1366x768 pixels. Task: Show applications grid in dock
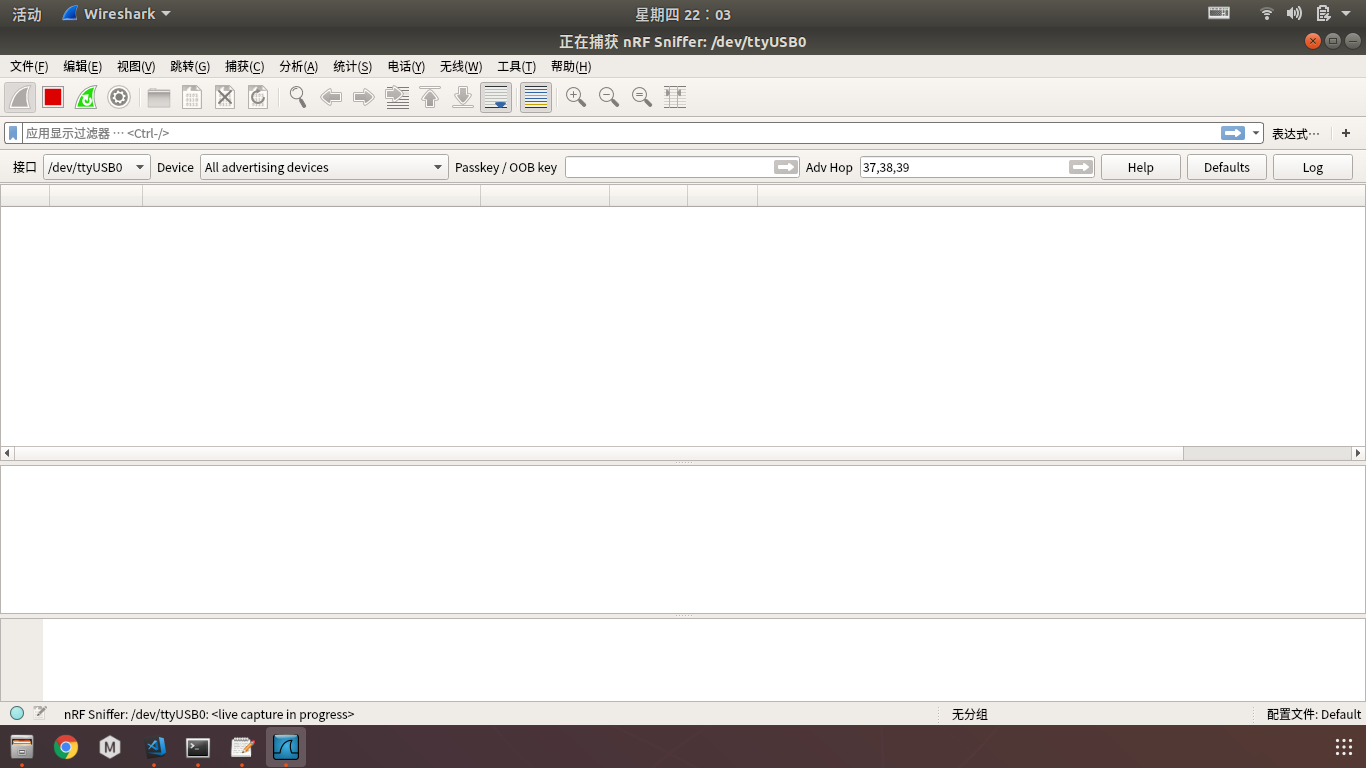1344,747
